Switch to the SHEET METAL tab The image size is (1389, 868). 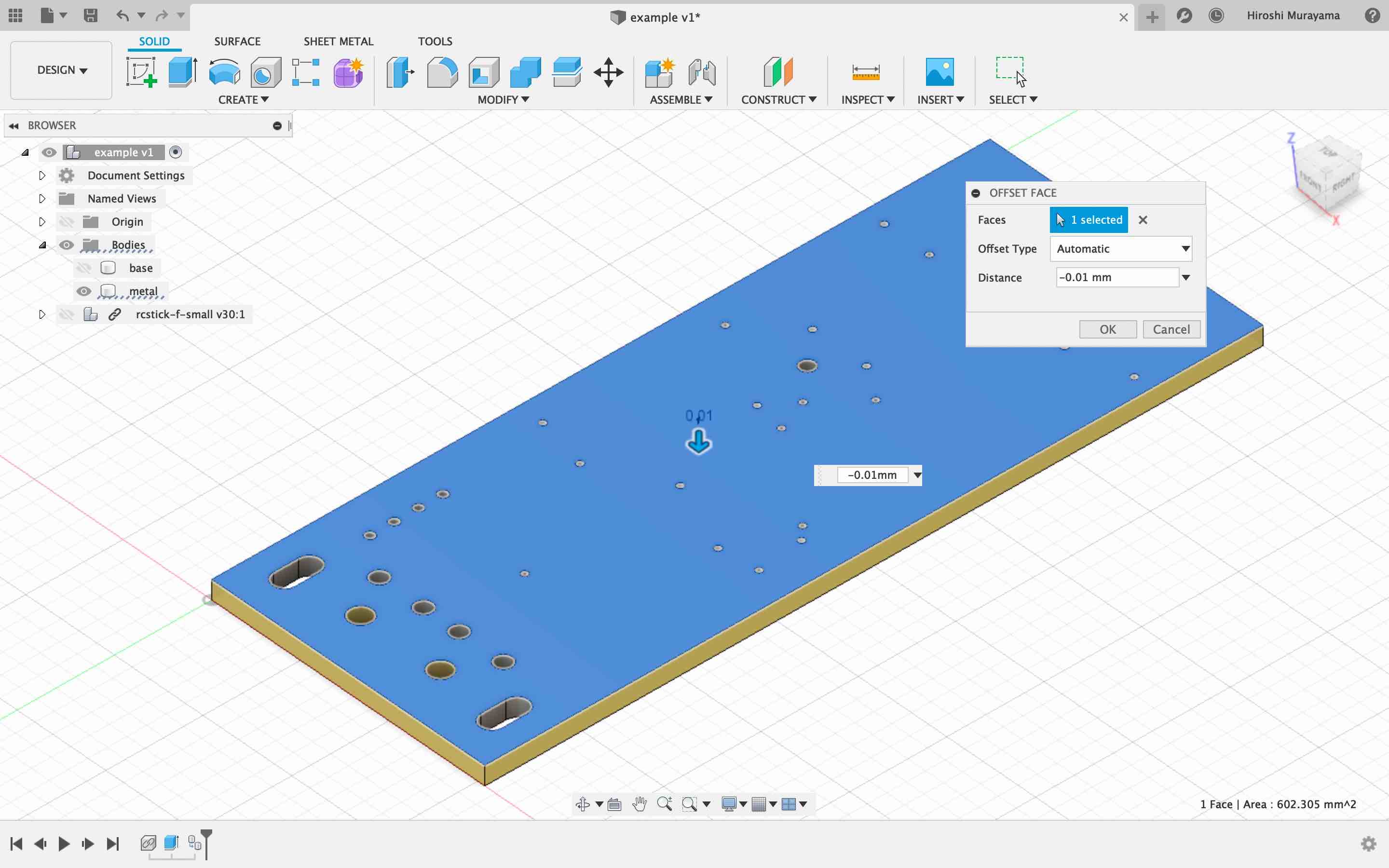pos(338,41)
